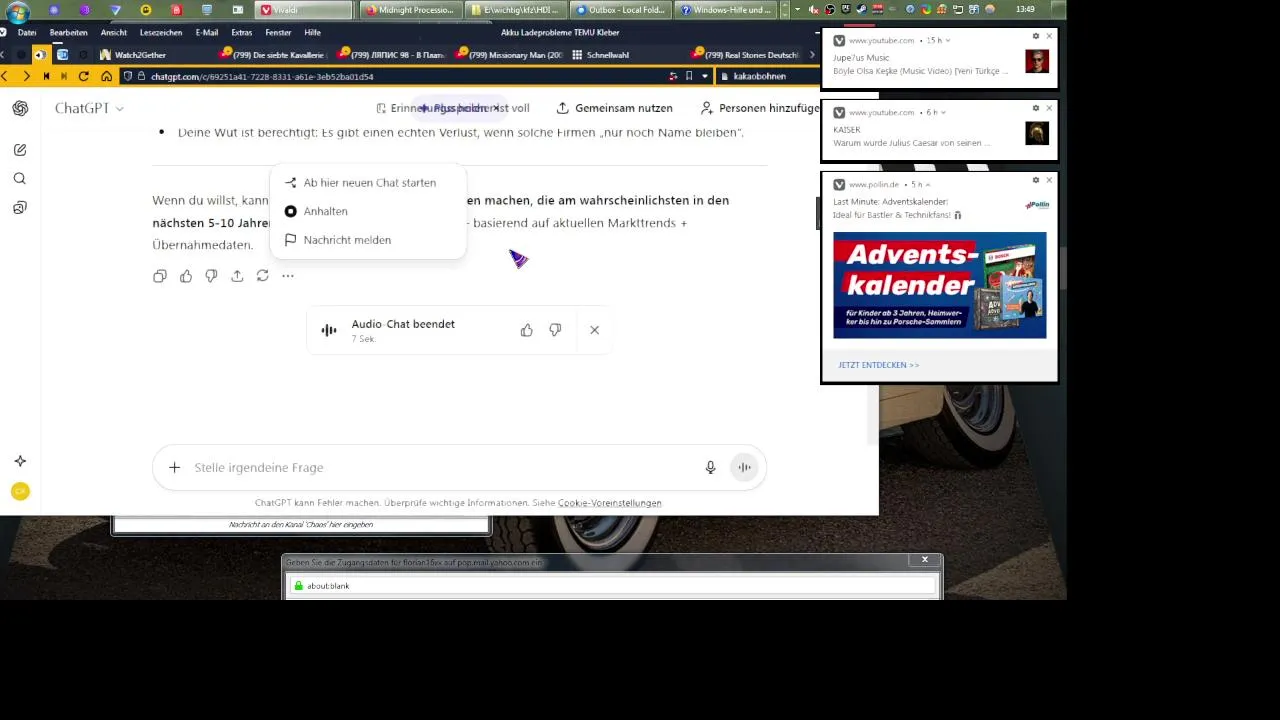Open the Windows Start orb
This screenshot has height=720, width=1280.
(x=17, y=11)
